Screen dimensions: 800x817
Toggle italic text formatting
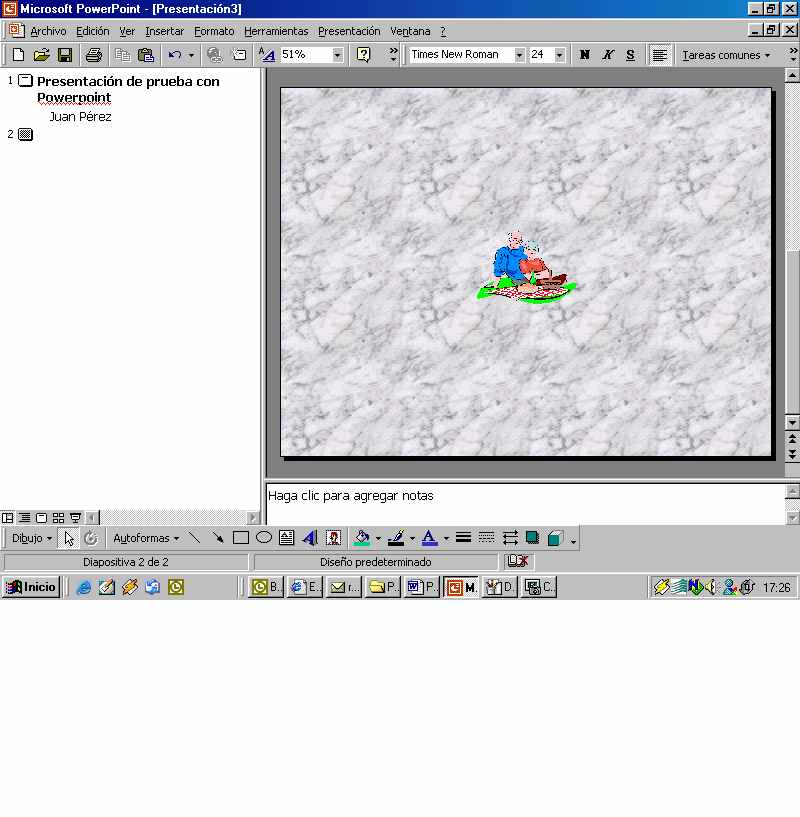[x=608, y=55]
